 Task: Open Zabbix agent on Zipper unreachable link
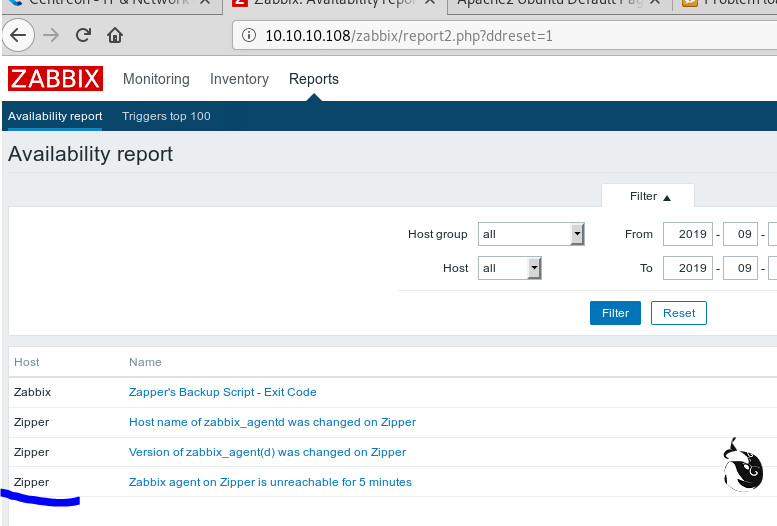(x=270, y=482)
